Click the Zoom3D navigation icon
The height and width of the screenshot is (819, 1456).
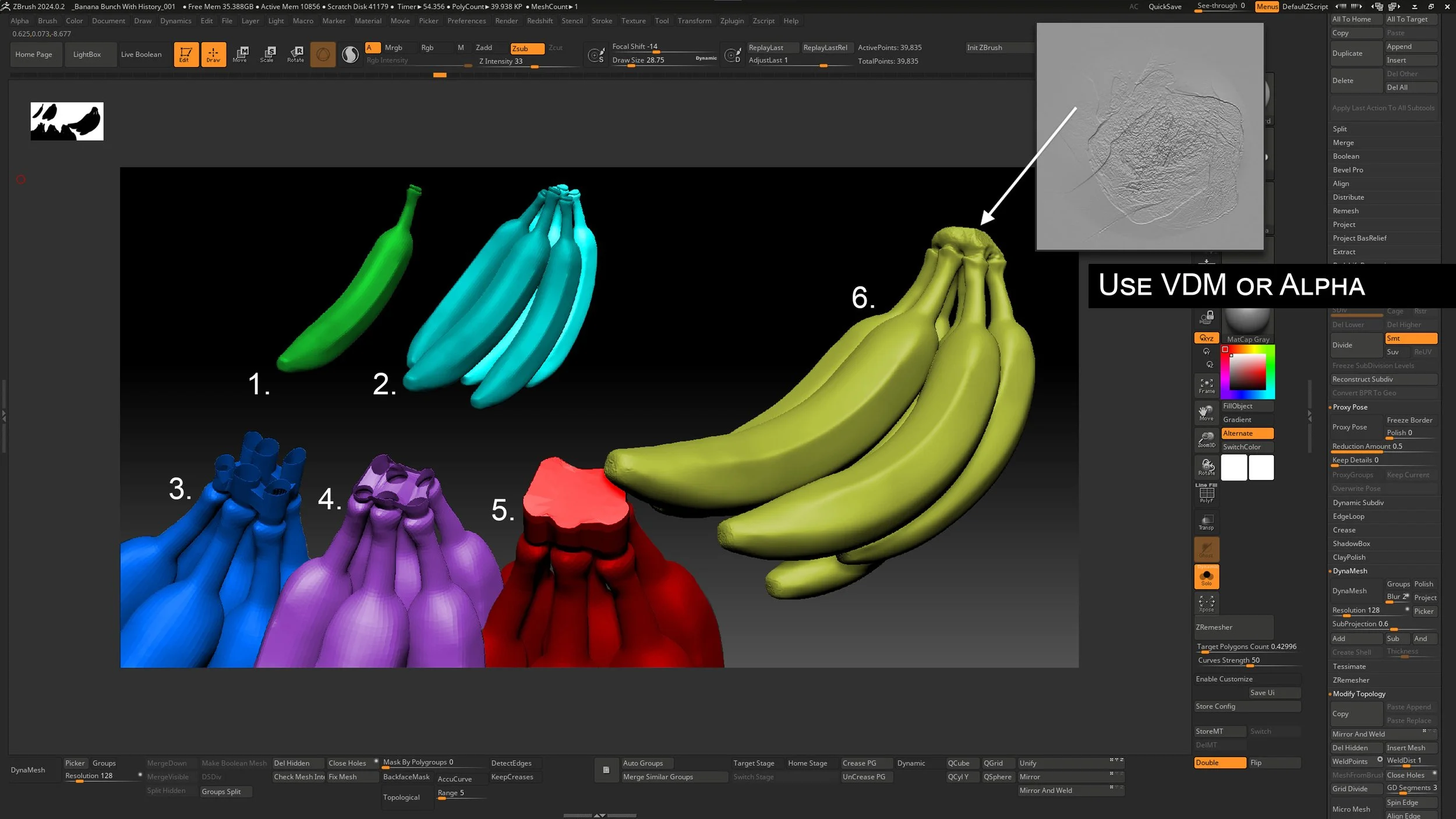(1206, 439)
